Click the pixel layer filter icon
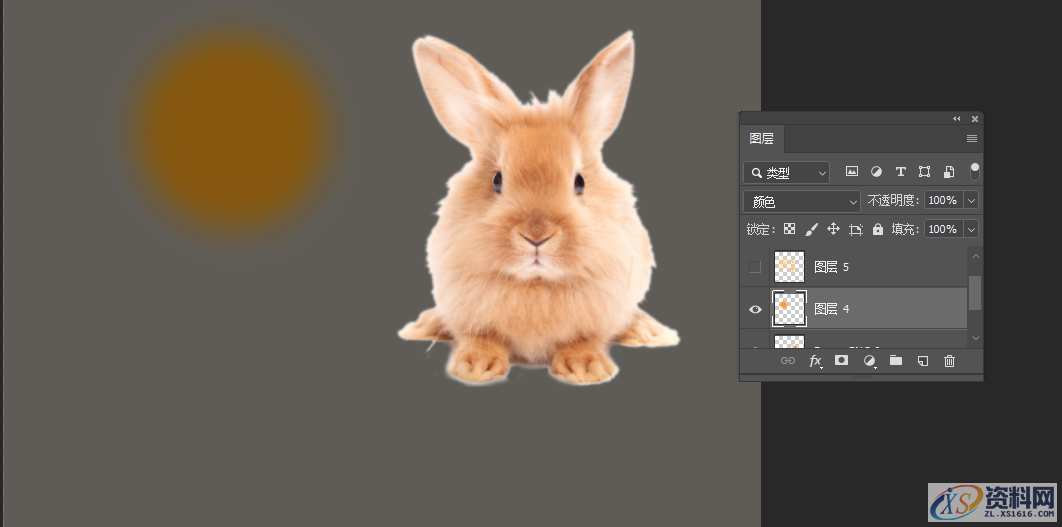1062x527 pixels. coord(852,172)
